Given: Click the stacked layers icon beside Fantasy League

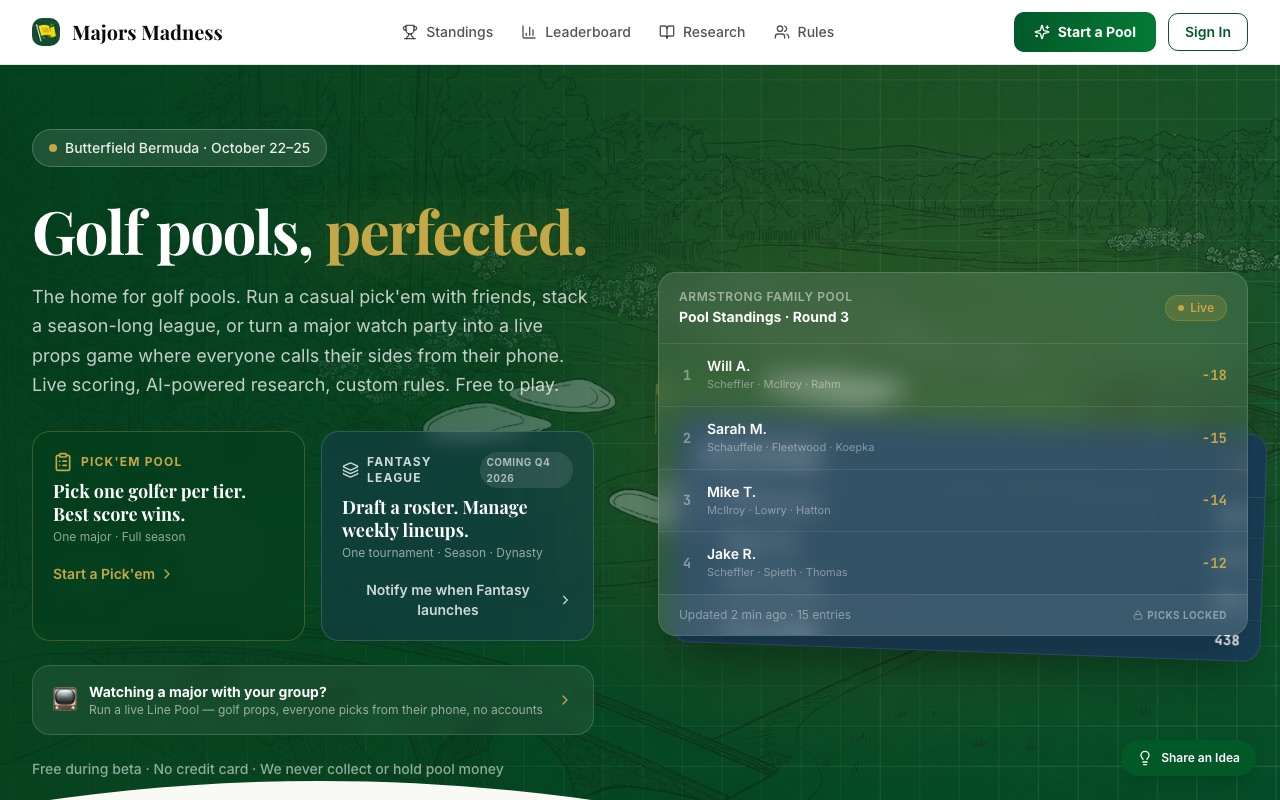Looking at the screenshot, I should click(x=350, y=470).
